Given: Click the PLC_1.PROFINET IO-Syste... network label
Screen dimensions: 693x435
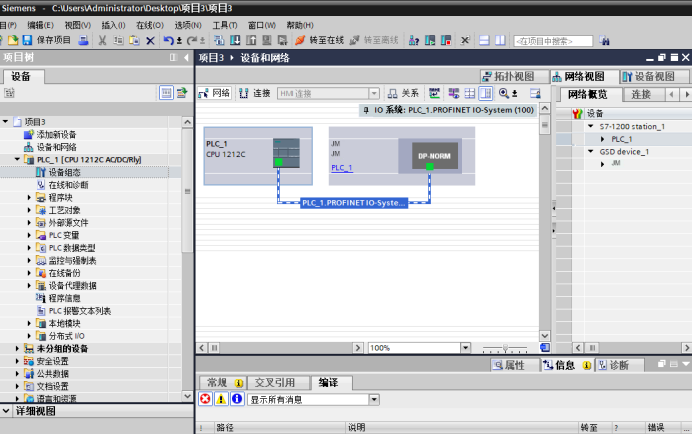Looking at the screenshot, I should [x=354, y=203].
